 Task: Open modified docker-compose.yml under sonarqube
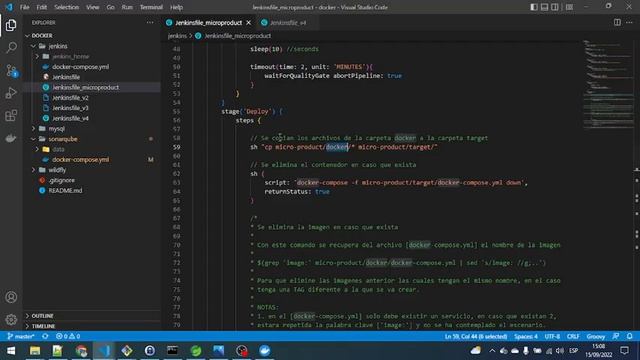tap(80, 160)
